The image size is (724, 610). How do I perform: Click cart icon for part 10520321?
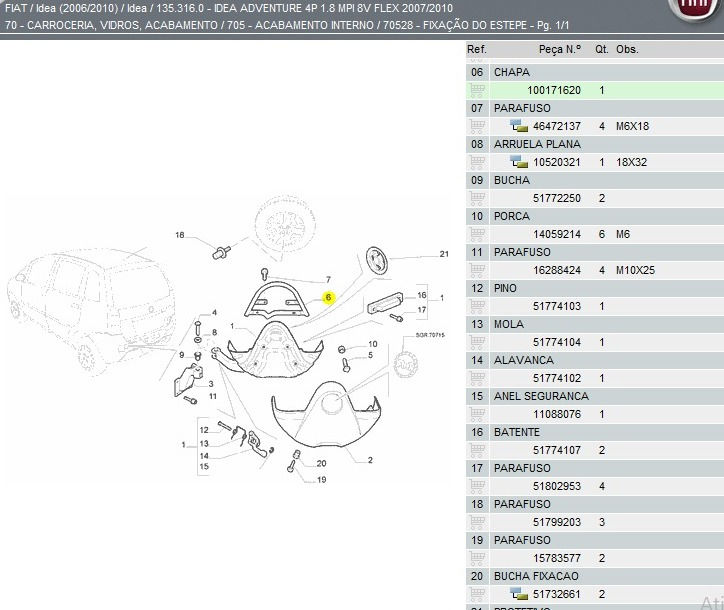point(477,162)
